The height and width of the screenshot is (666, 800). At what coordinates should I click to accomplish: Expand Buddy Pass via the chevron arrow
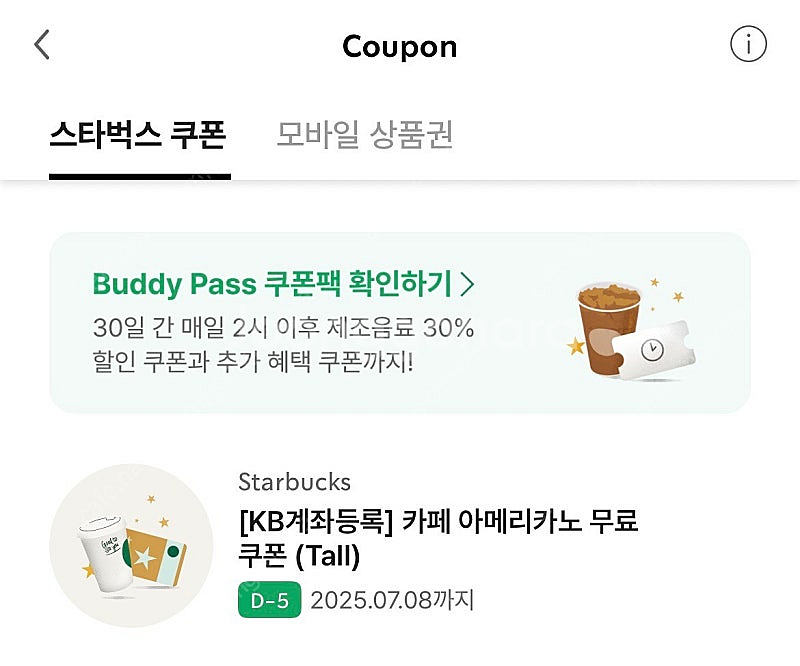pyautogui.click(x=467, y=284)
